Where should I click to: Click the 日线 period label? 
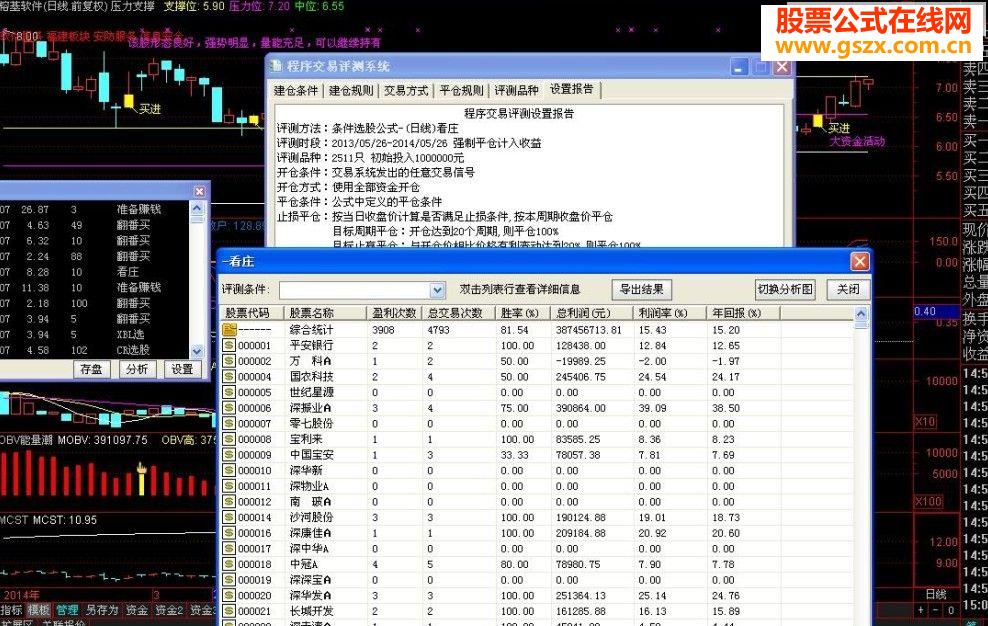pyautogui.click(x=936, y=594)
